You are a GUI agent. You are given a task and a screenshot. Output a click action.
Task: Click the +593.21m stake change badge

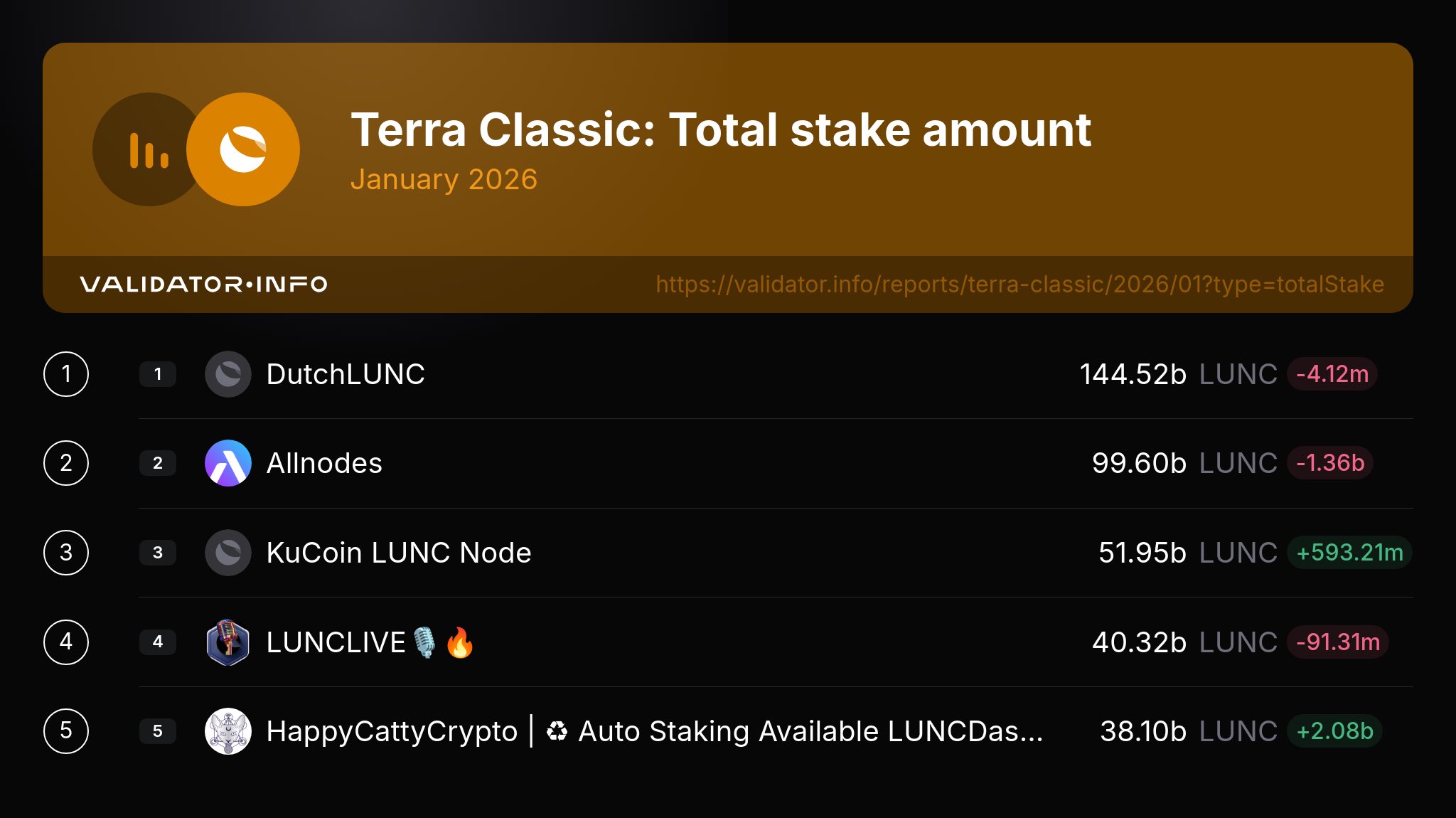(1349, 553)
